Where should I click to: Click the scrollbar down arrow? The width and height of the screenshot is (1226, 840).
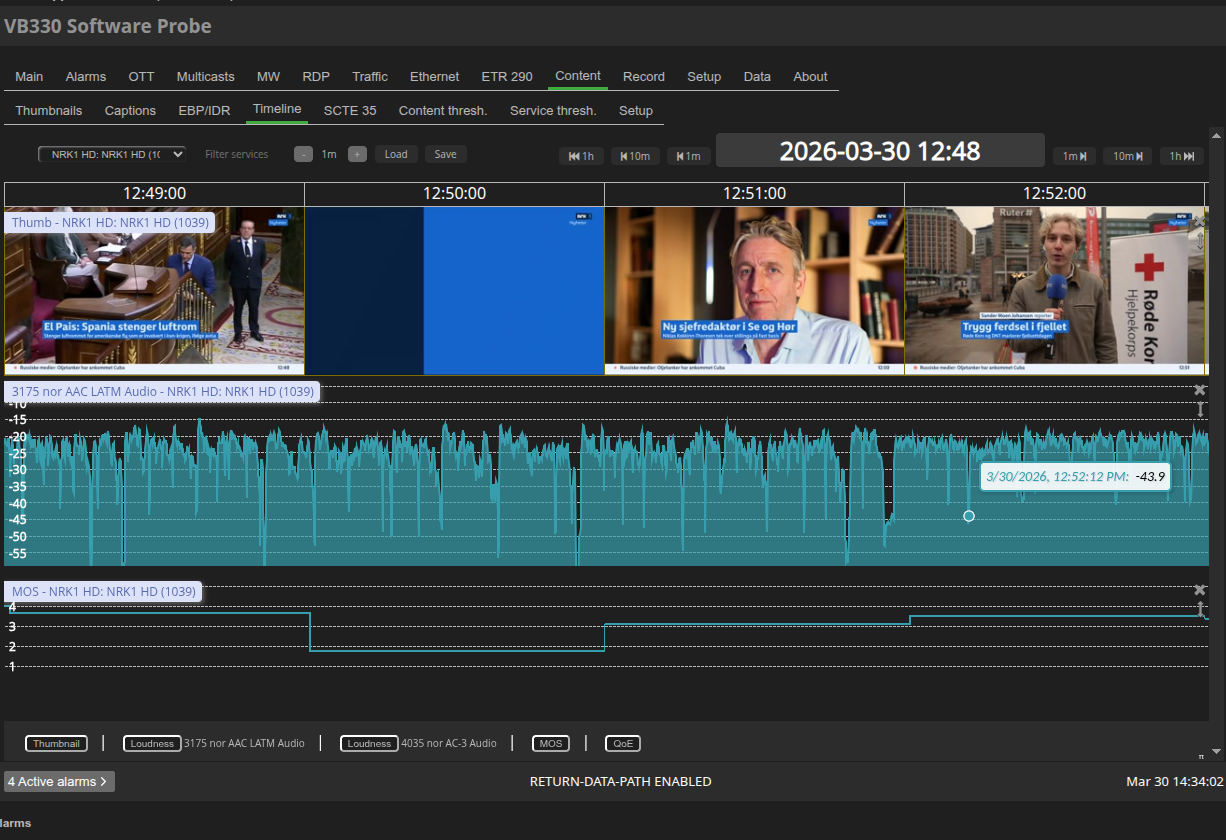pyautogui.click(x=1217, y=751)
